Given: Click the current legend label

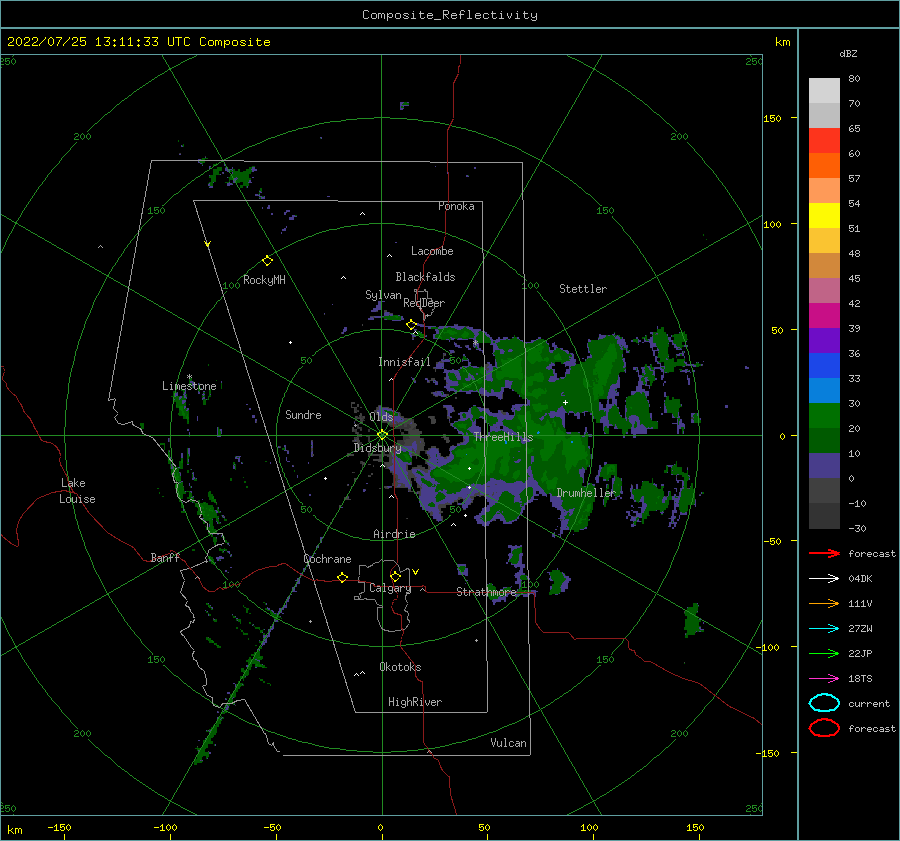Looking at the screenshot, I should point(869,703).
